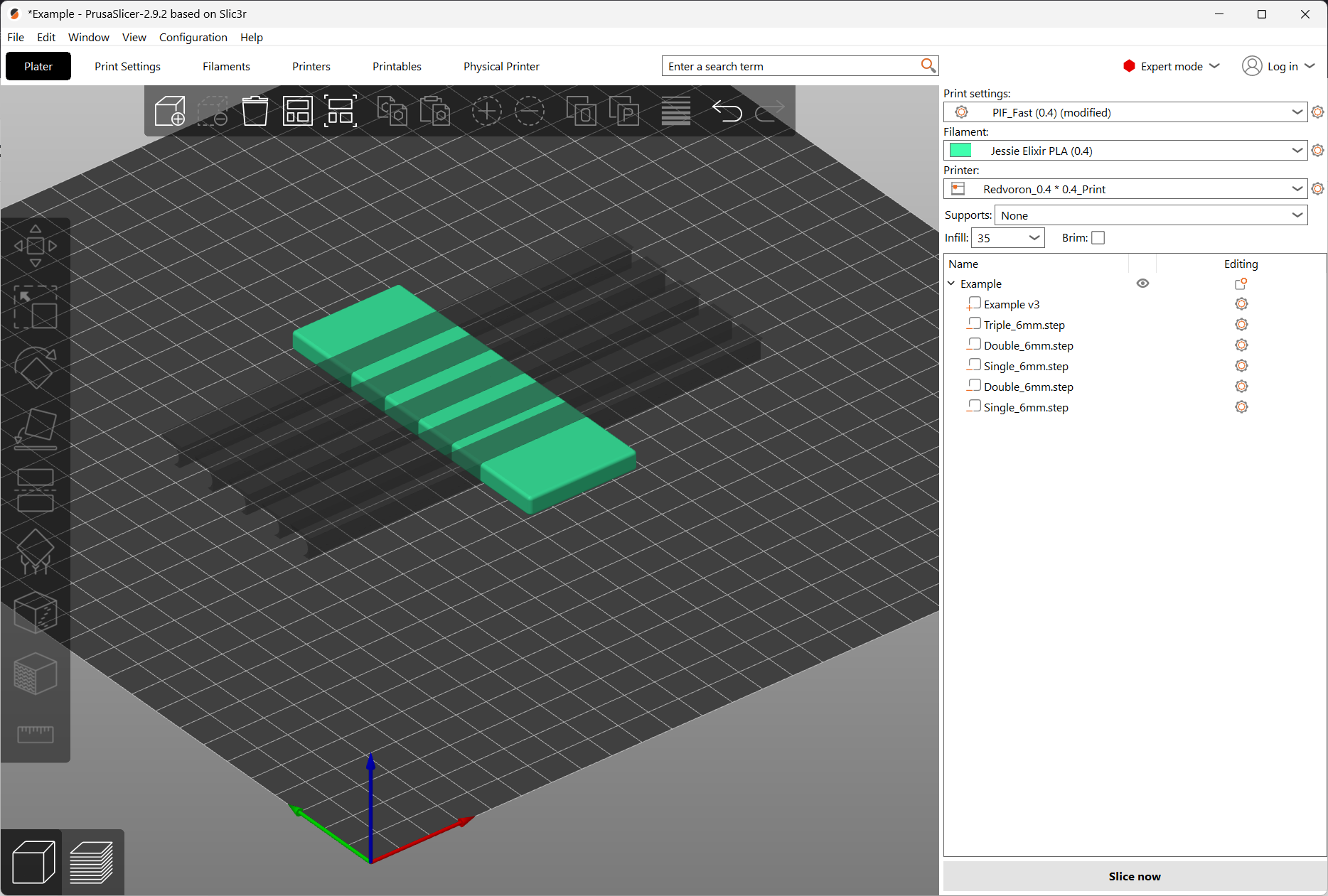This screenshot has width=1328, height=896.
Task: Activate the Place on face tool
Action: click(x=36, y=428)
